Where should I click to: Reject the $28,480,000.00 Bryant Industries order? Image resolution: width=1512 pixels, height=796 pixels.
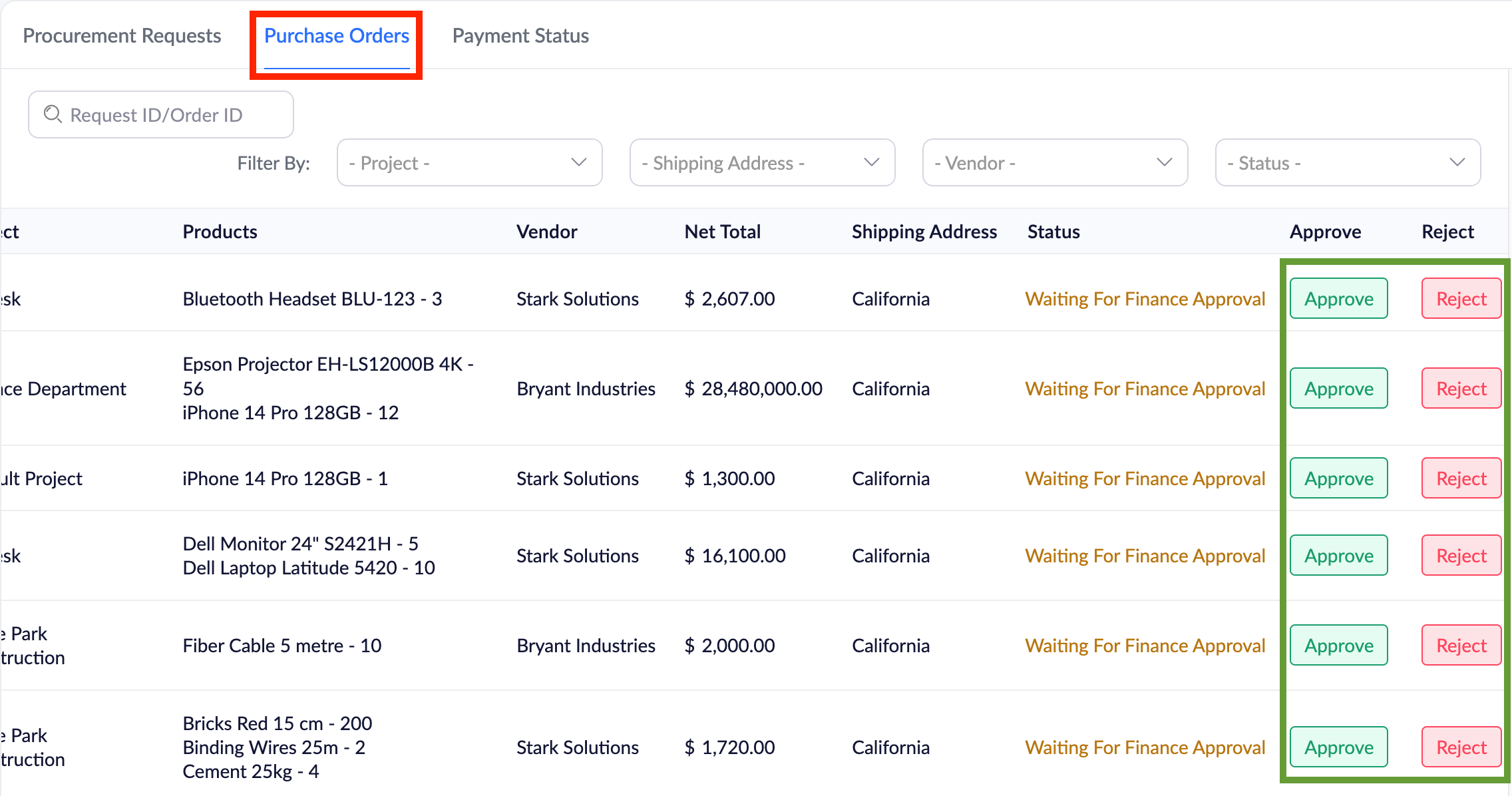(1461, 389)
